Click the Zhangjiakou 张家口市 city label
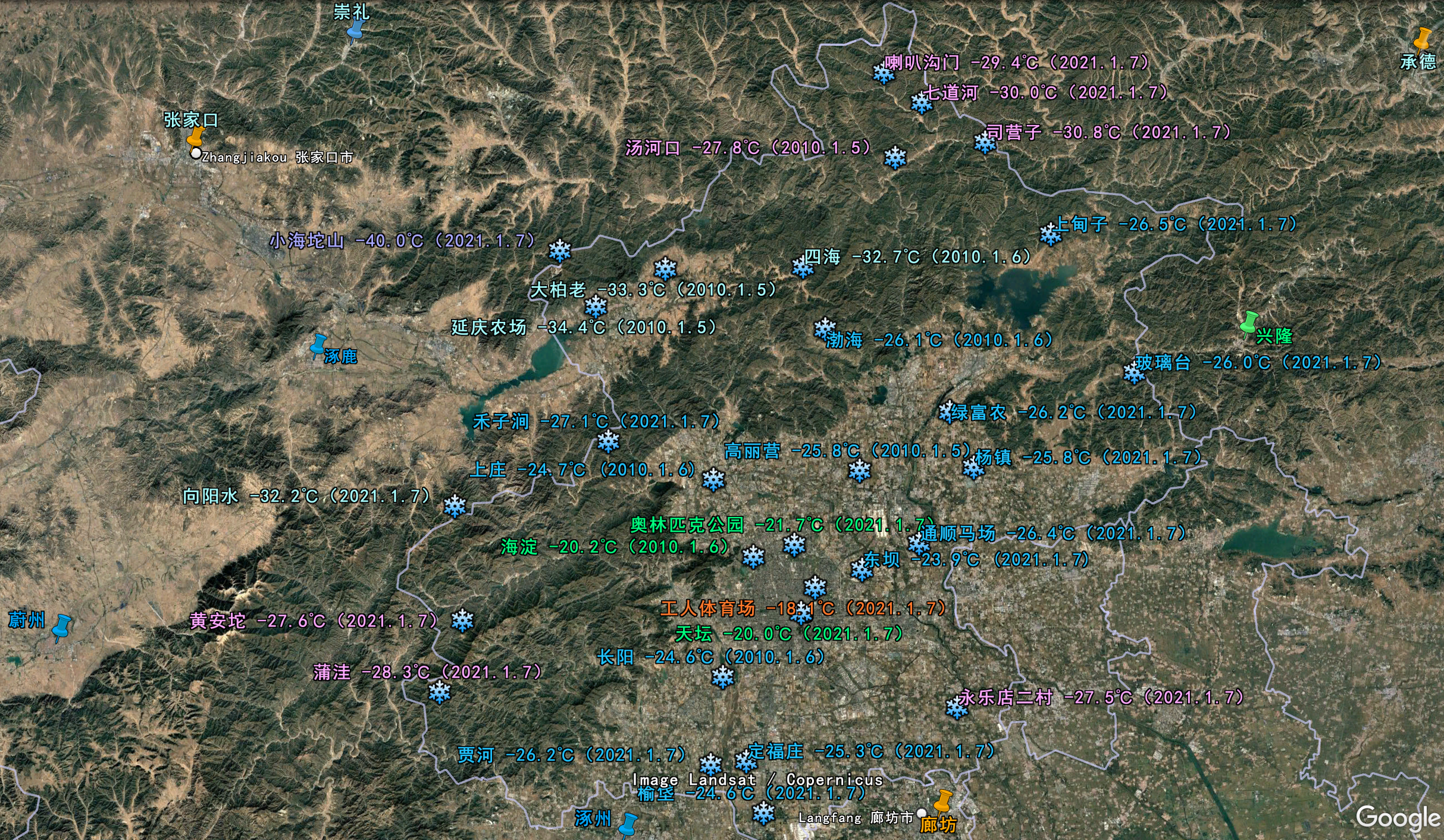 pos(277,157)
